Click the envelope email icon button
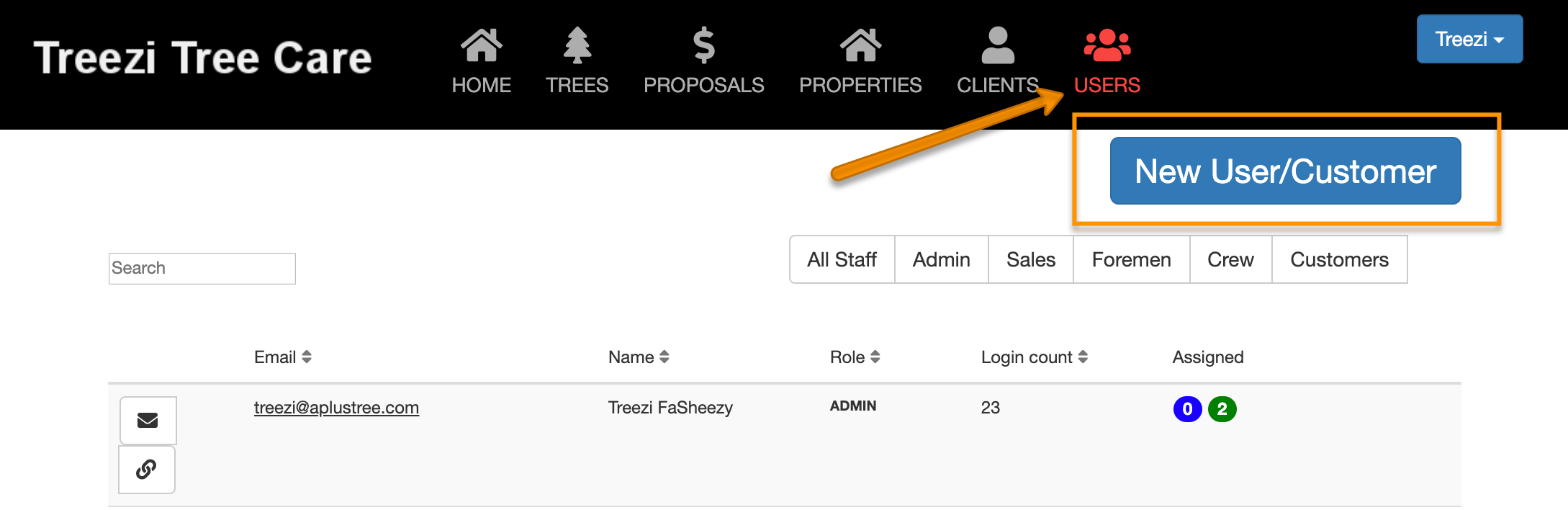Image resolution: width=1568 pixels, height=510 pixels. (x=148, y=420)
